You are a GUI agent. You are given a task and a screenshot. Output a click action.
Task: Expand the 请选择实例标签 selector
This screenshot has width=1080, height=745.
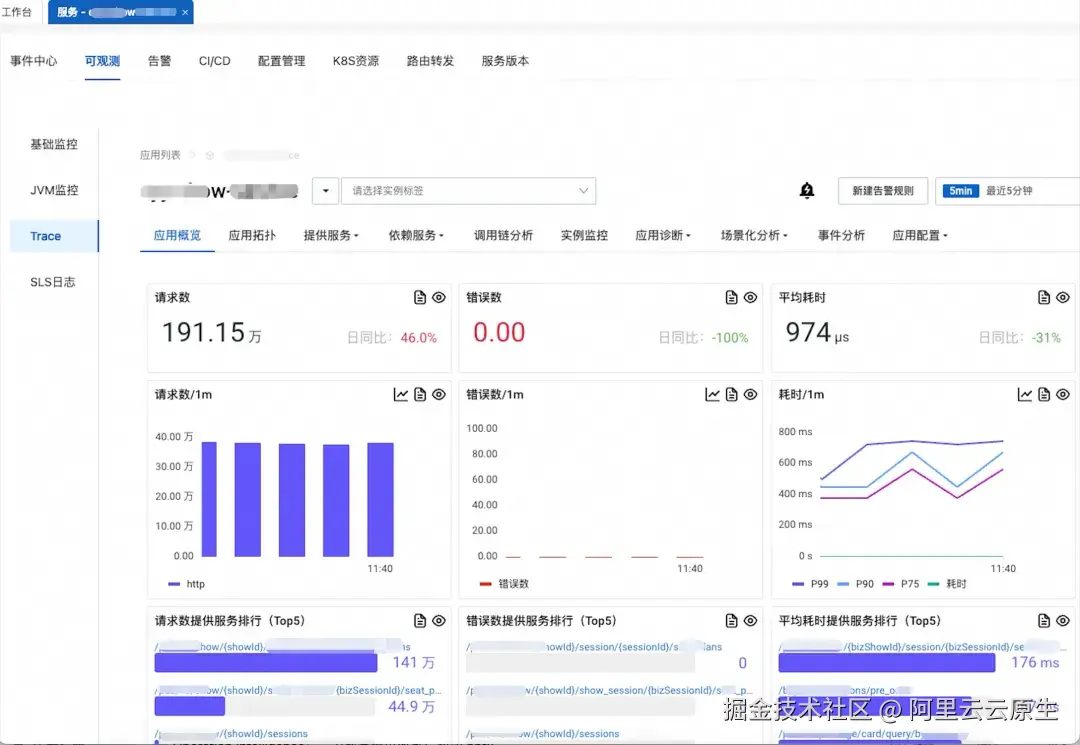tap(467, 190)
